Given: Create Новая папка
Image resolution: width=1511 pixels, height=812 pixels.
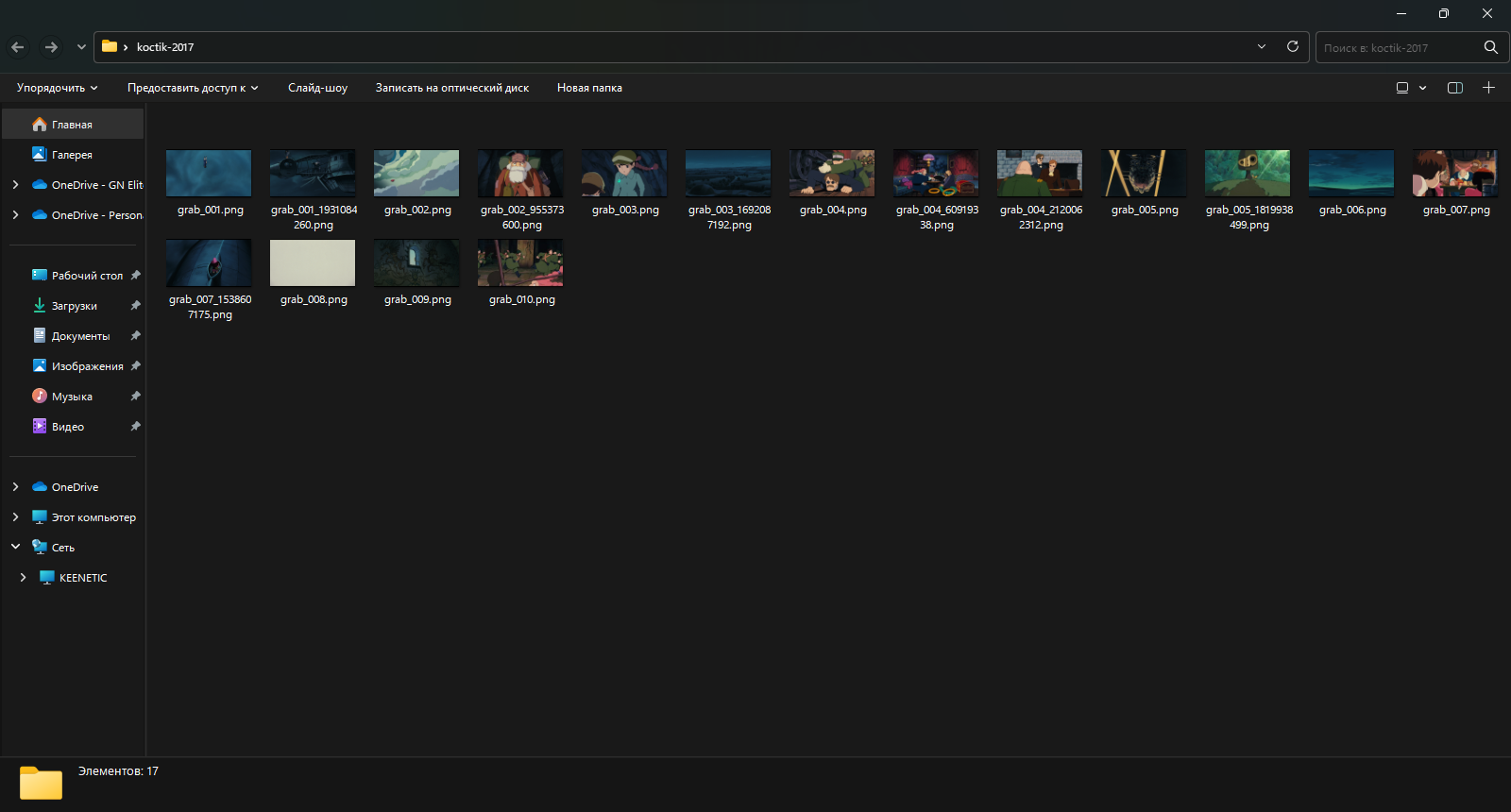Looking at the screenshot, I should 589,88.
